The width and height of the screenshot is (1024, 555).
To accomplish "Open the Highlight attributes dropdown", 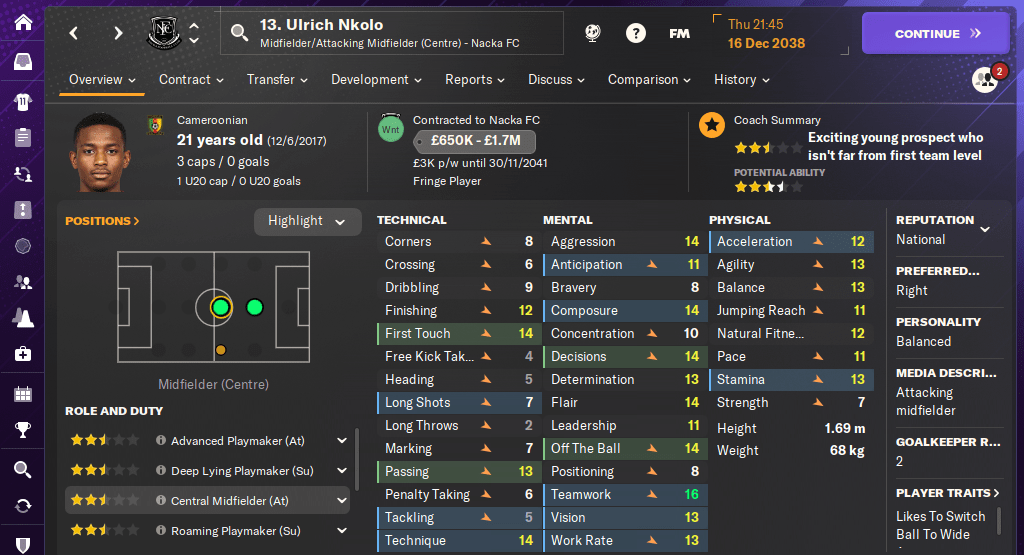I will point(307,221).
